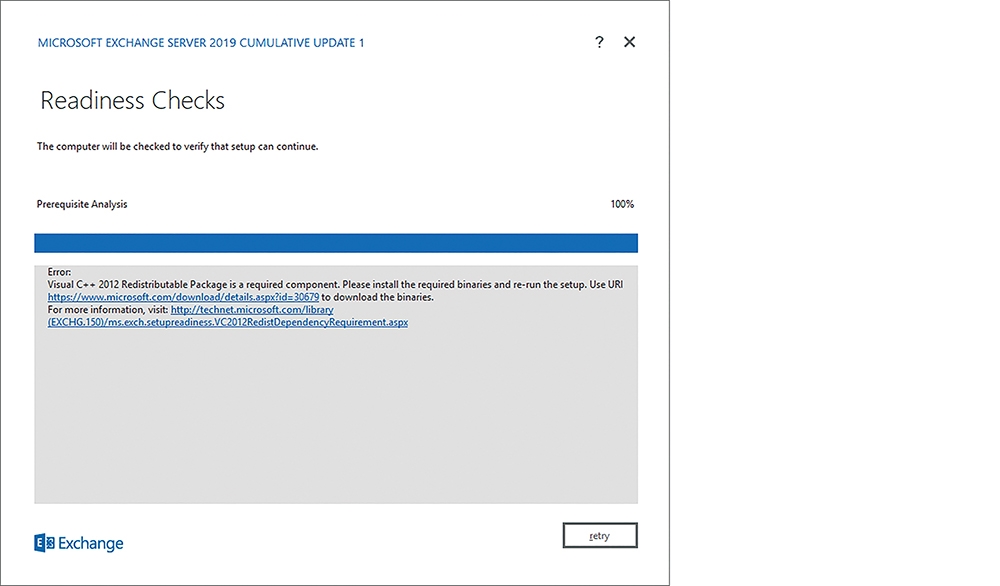
Task: Click the Visual C++ 2012 Redistributable message
Action: (x=335, y=284)
